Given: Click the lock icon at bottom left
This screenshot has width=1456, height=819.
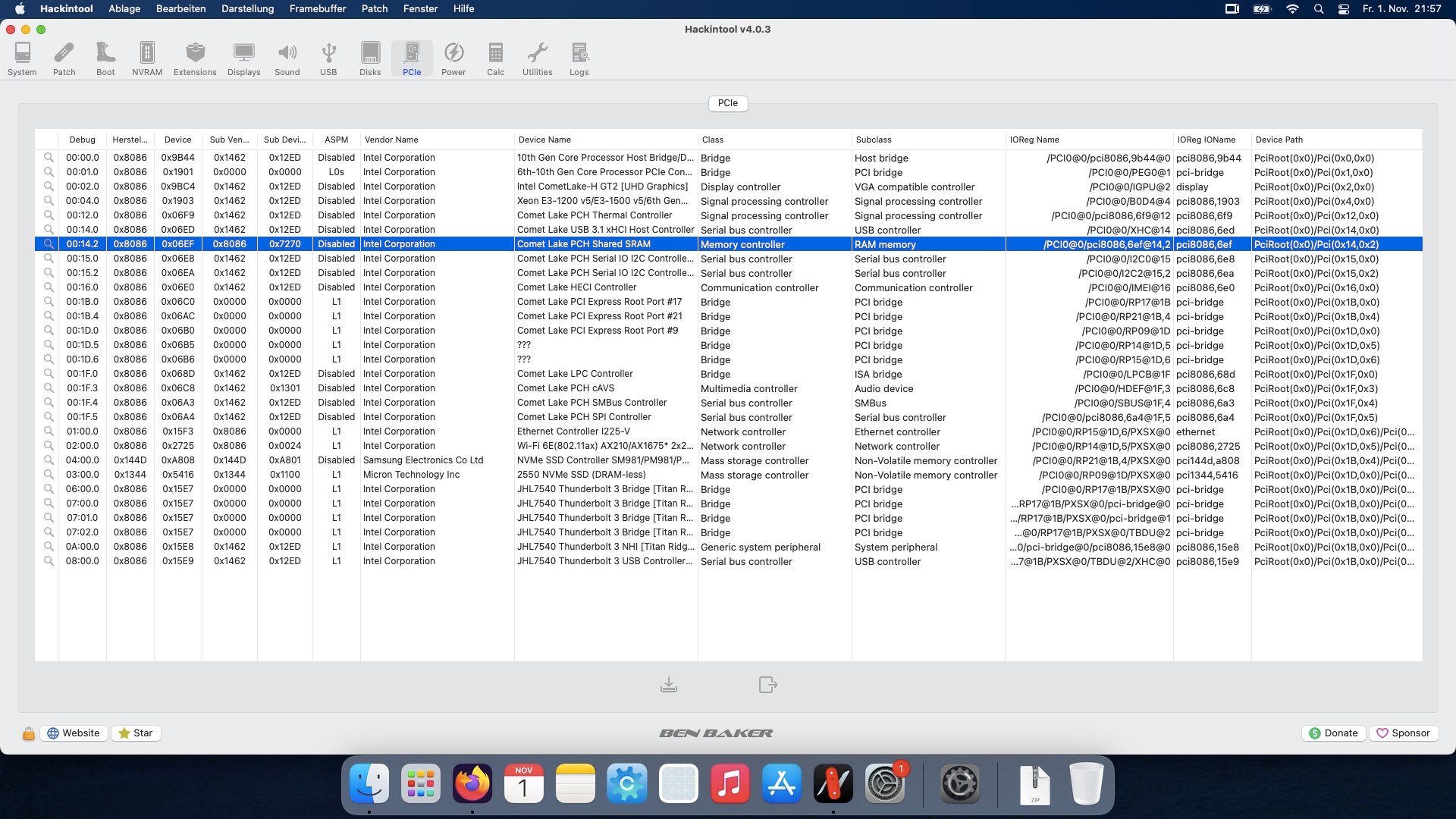Looking at the screenshot, I should (x=28, y=733).
